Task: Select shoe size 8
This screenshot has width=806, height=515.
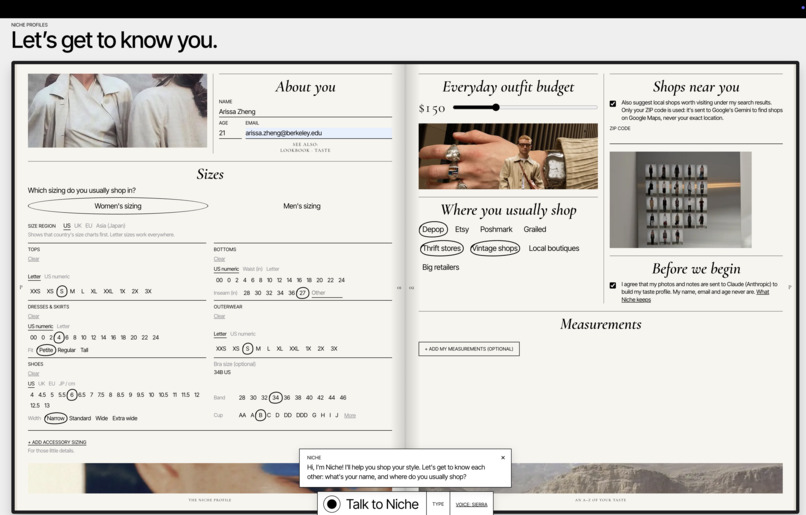Action: [110, 395]
